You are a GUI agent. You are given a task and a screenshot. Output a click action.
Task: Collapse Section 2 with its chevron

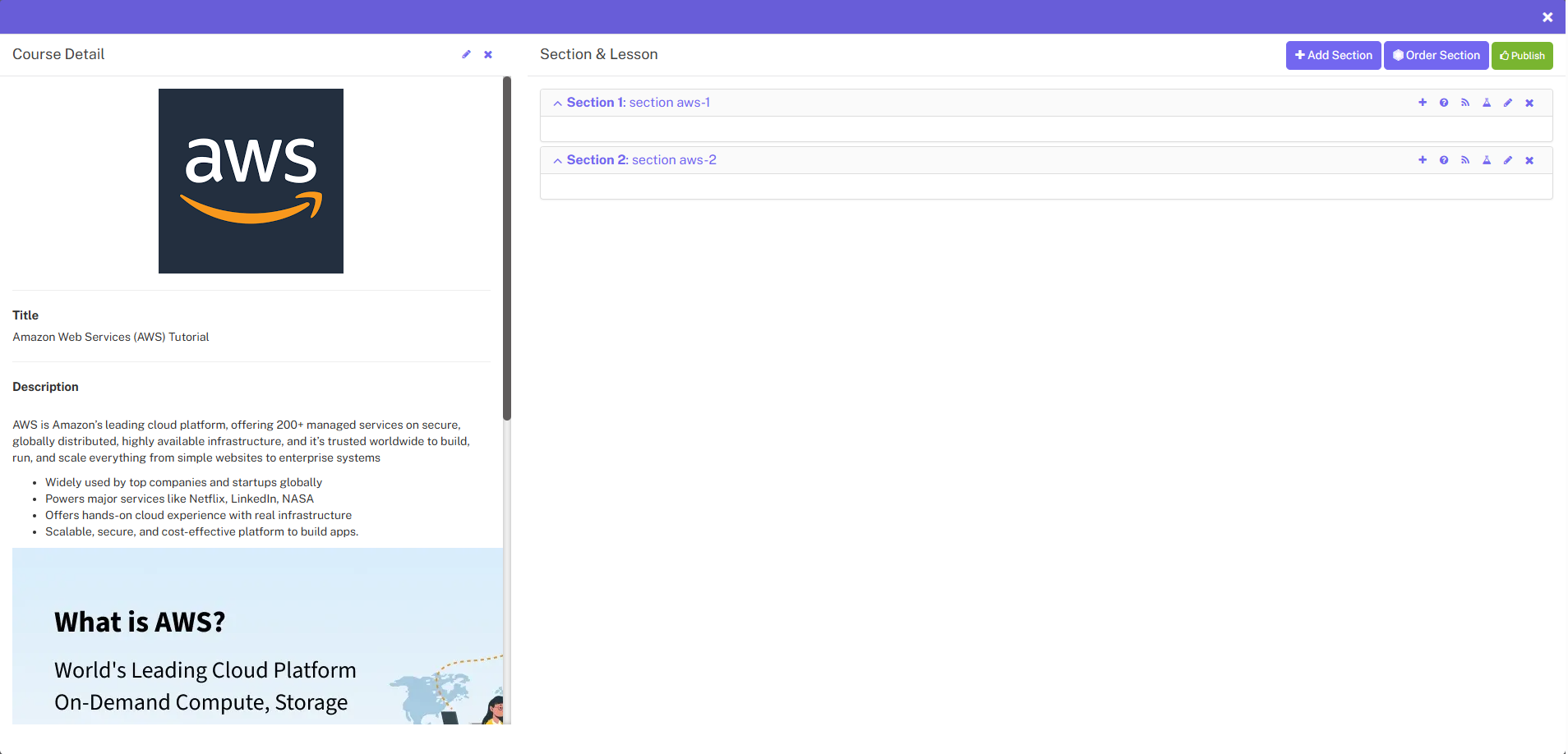coord(558,161)
